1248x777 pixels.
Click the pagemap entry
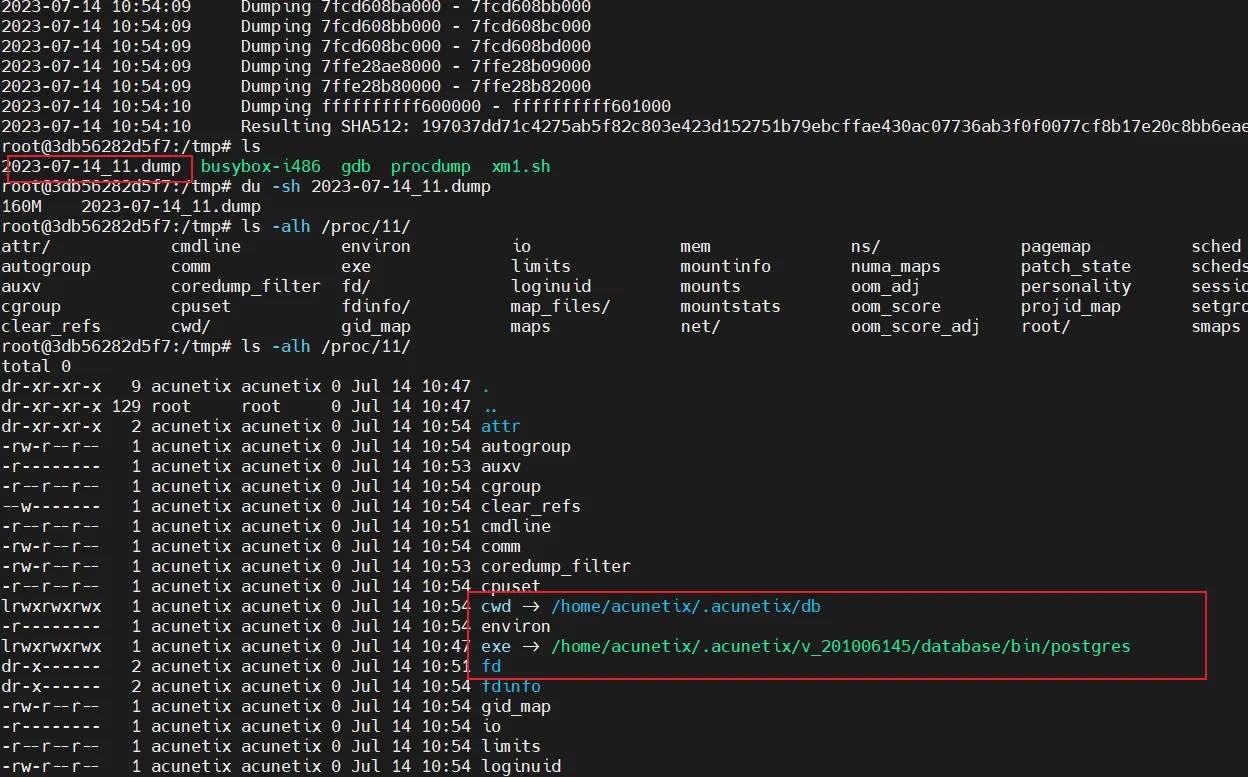click(x=1056, y=247)
